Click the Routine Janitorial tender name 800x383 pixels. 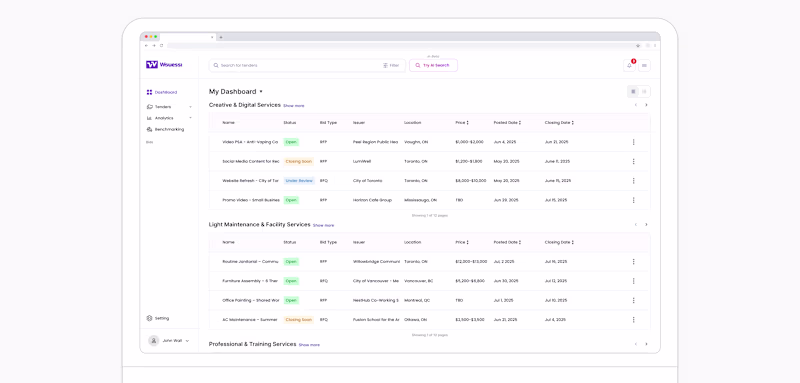(x=251, y=262)
